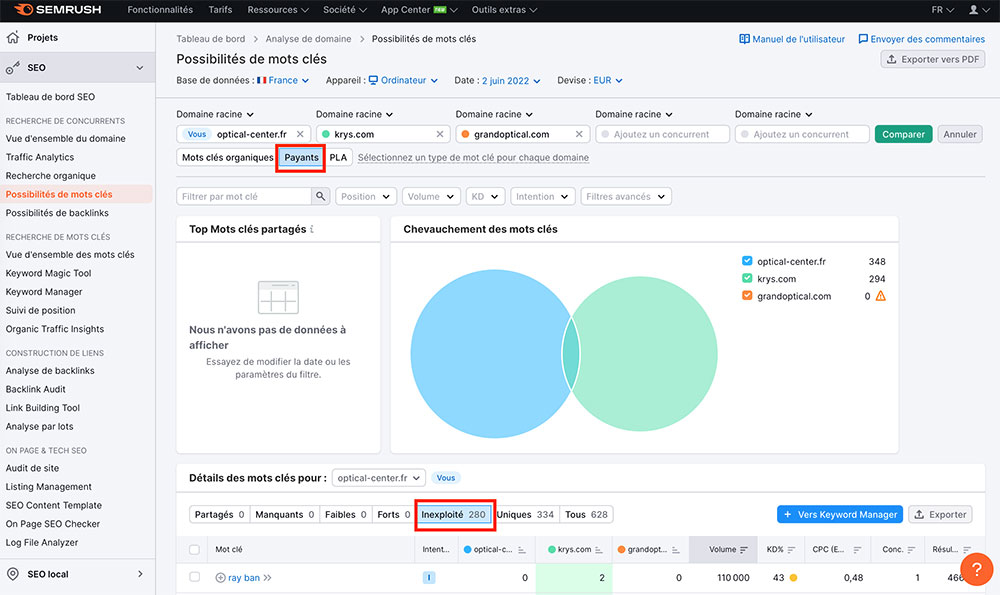
Task: Sort by the optical-c... column sort icon
Action: pyautogui.click(x=522, y=550)
